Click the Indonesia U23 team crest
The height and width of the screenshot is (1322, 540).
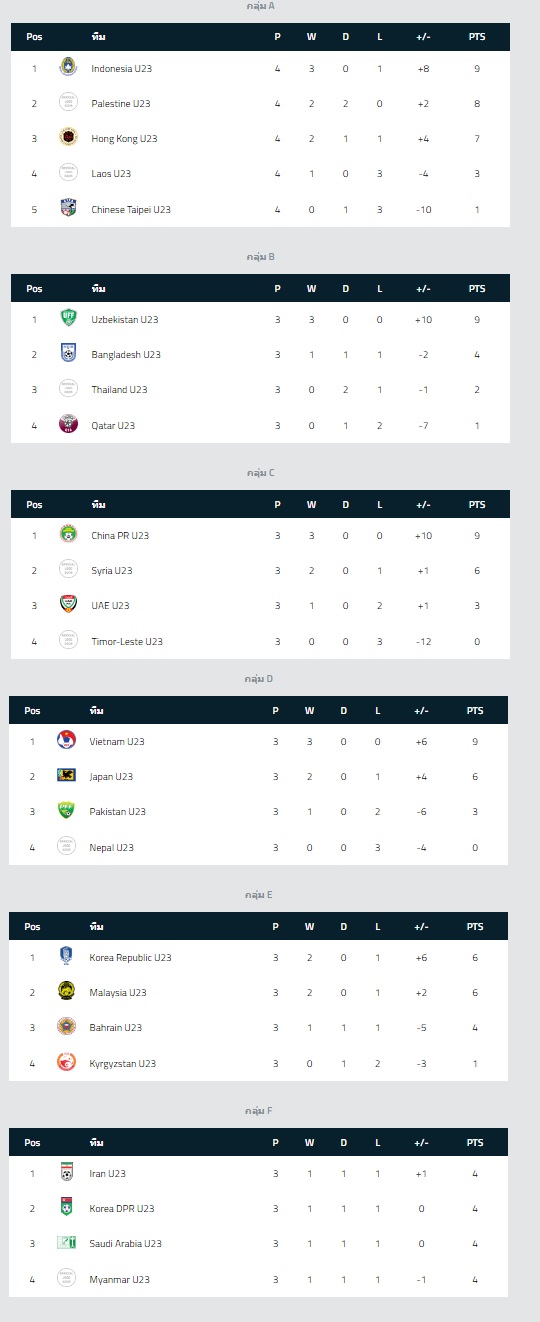[68, 68]
